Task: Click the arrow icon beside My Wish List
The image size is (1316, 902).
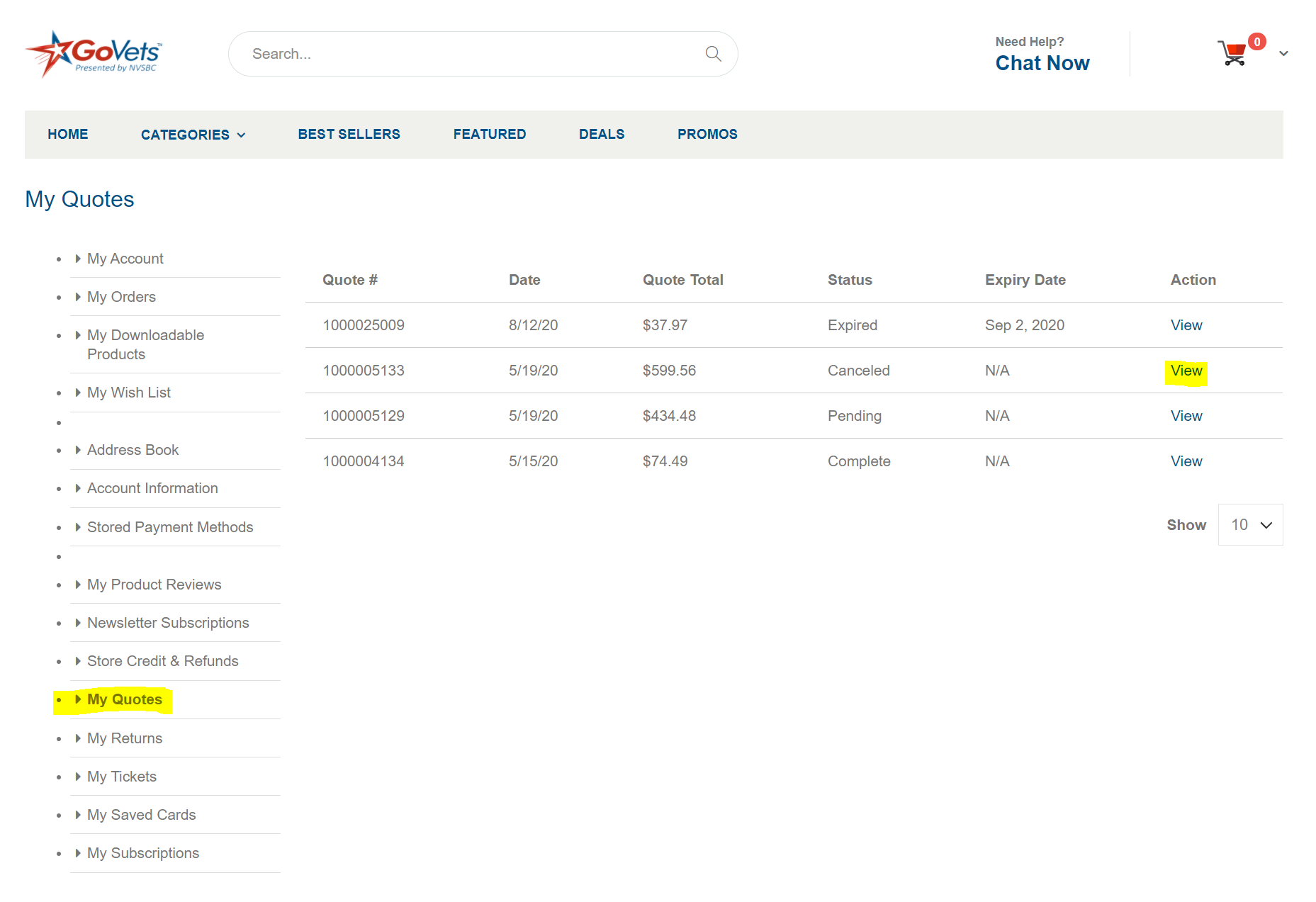Action: pyautogui.click(x=78, y=393)
